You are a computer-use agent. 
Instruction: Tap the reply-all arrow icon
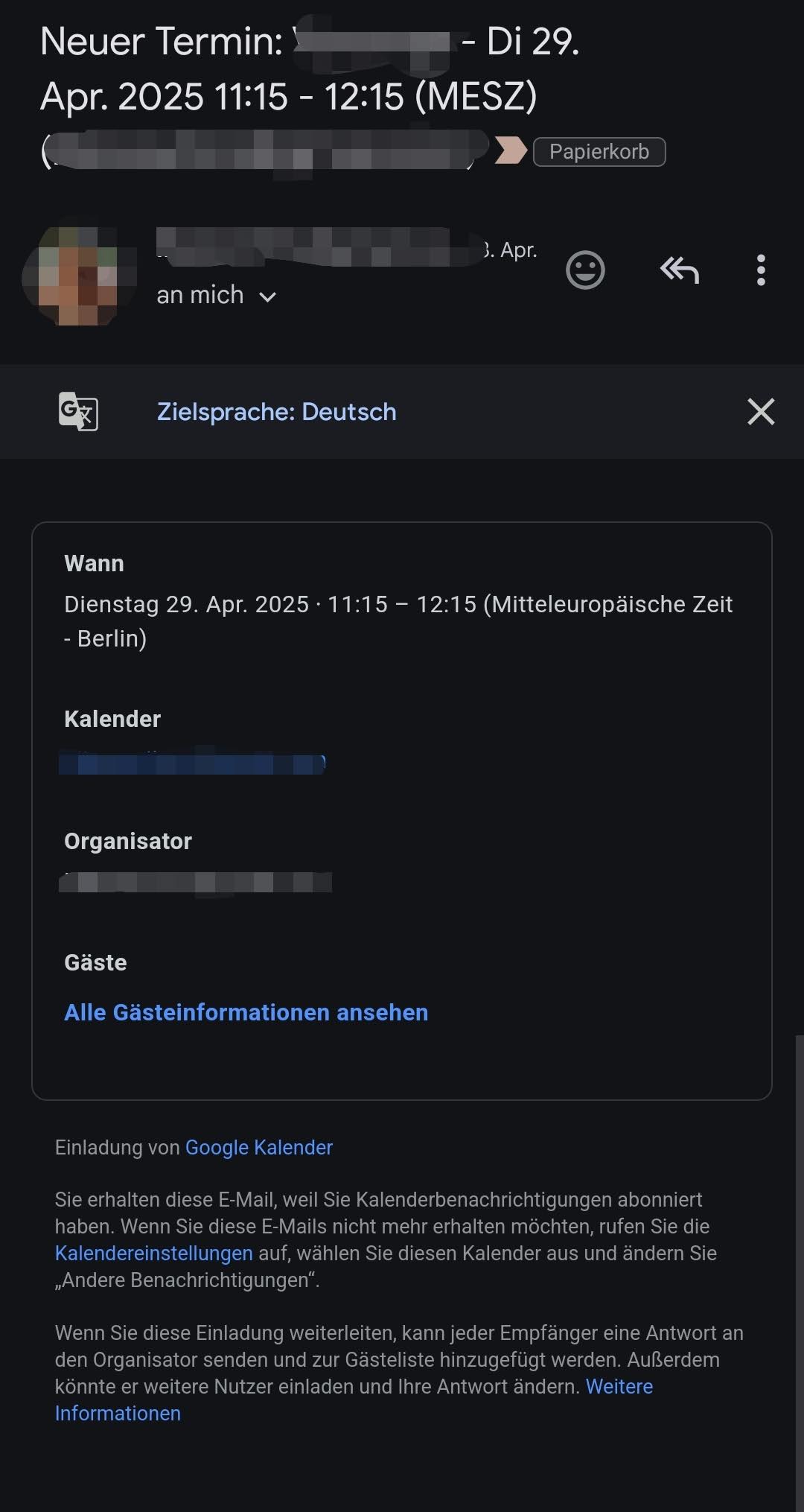(x=679, y=270)
